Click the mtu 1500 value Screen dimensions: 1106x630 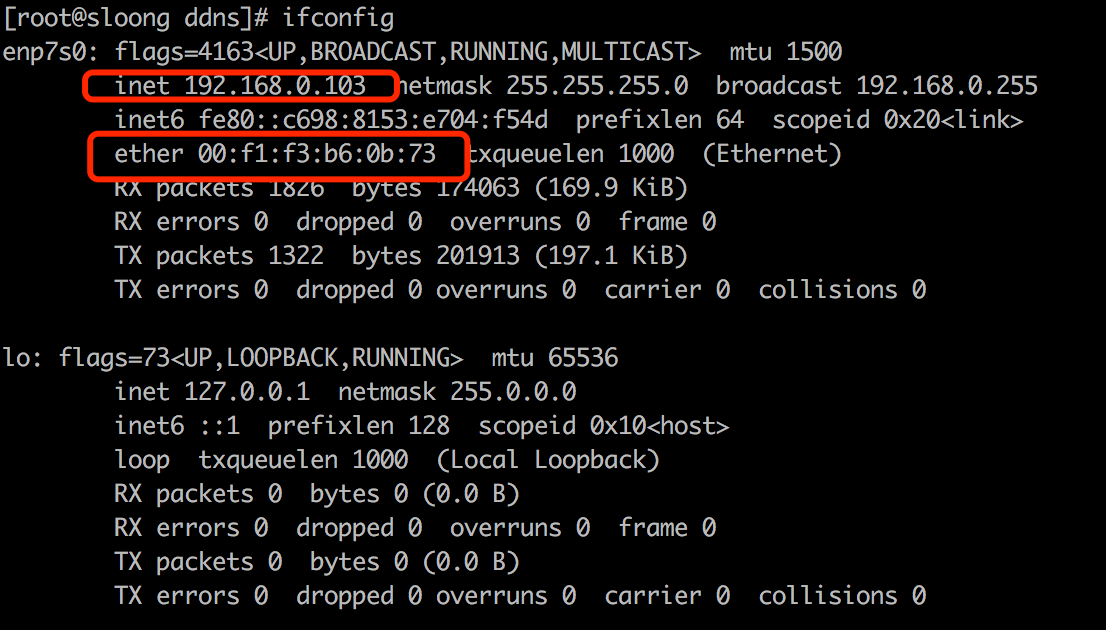787,51
